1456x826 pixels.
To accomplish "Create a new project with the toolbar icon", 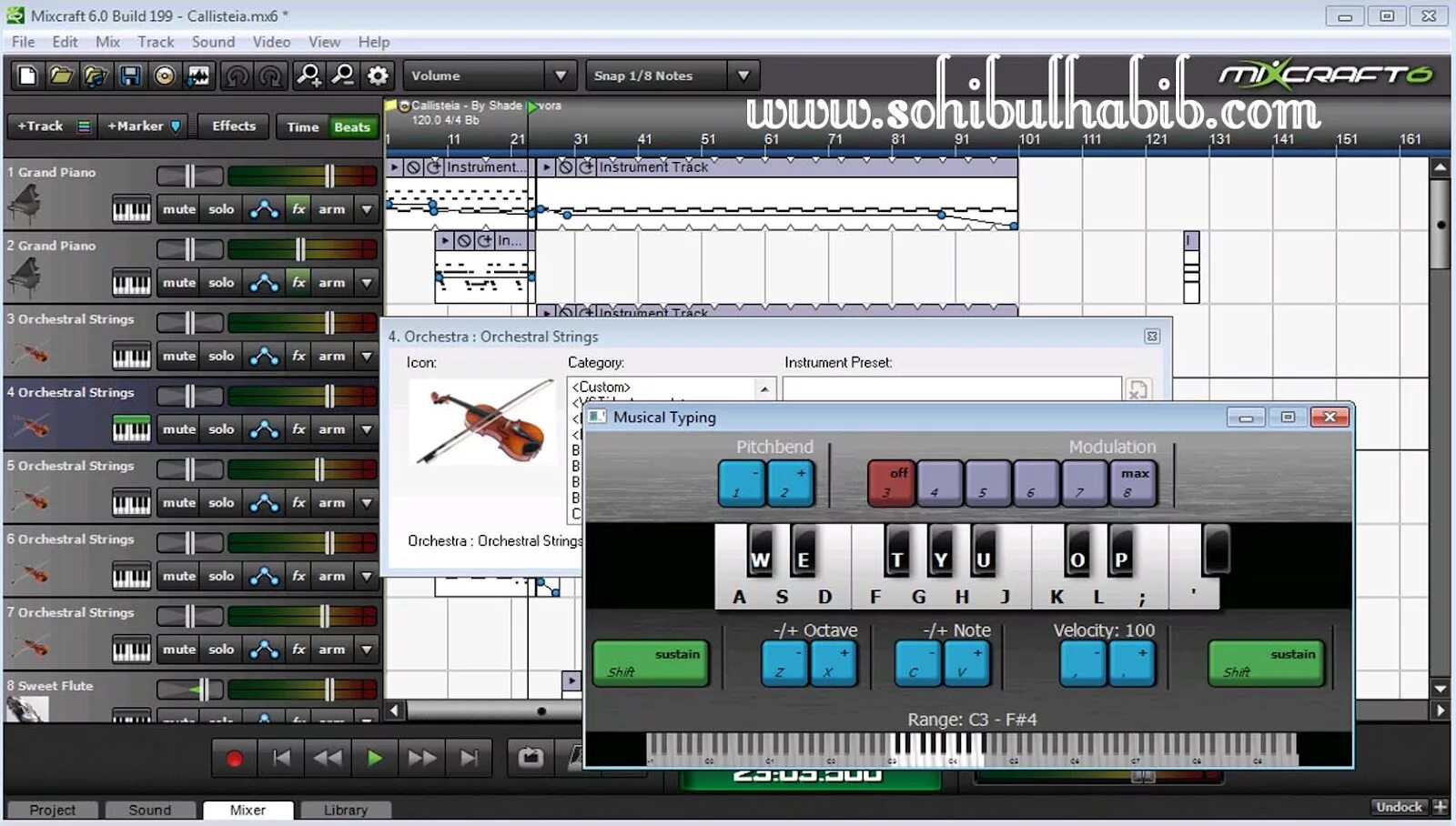I will point(27,76).
